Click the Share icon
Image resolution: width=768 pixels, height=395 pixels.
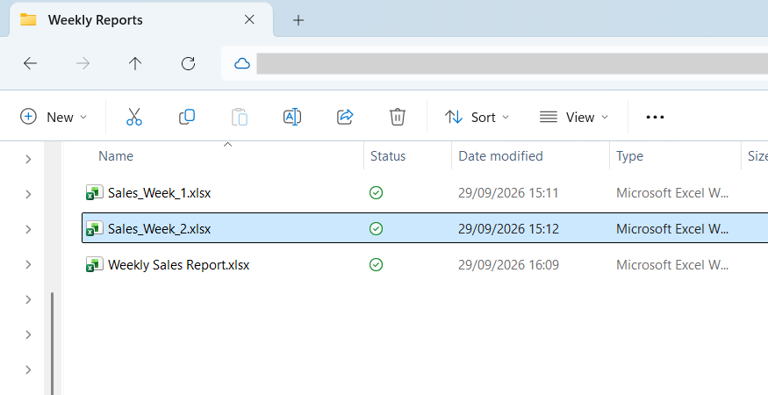pos(345,117)
